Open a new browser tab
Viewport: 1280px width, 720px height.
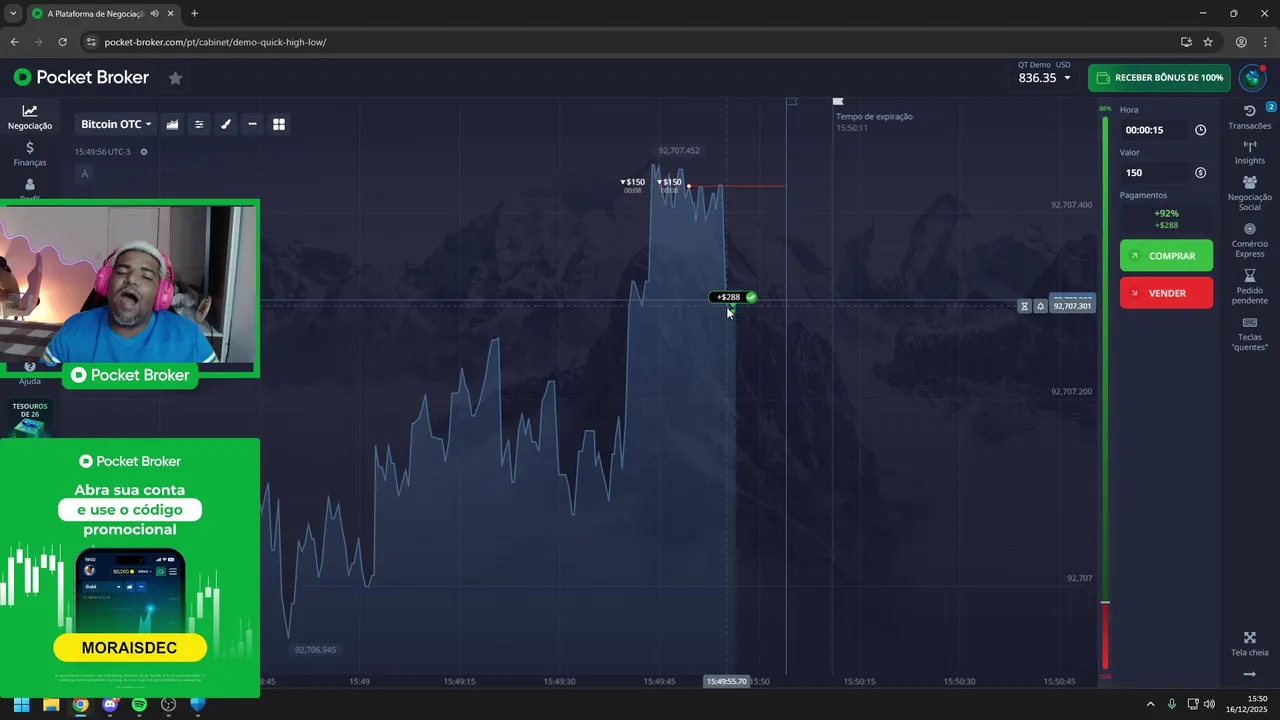[194, 13]
